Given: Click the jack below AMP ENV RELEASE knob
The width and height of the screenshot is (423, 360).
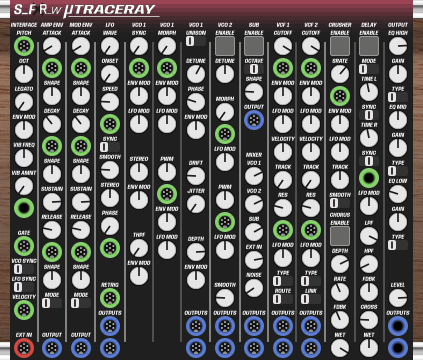Looking at the screenshot, I should 52,252.
